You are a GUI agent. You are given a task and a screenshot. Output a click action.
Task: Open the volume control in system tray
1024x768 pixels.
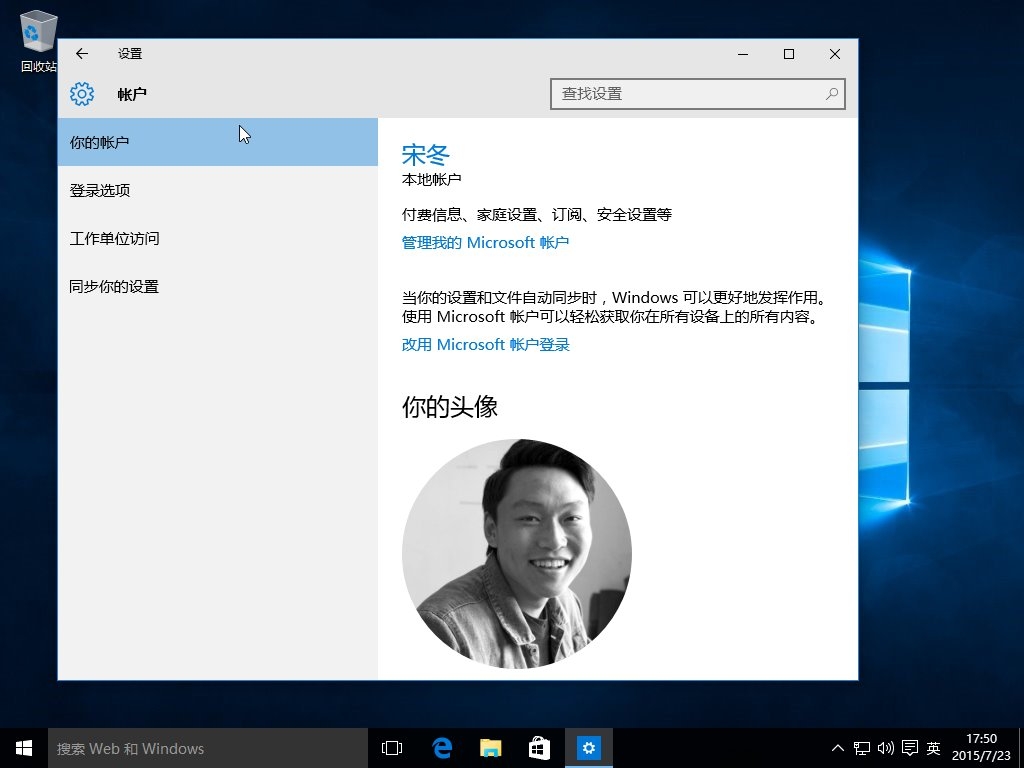(886, 748)
